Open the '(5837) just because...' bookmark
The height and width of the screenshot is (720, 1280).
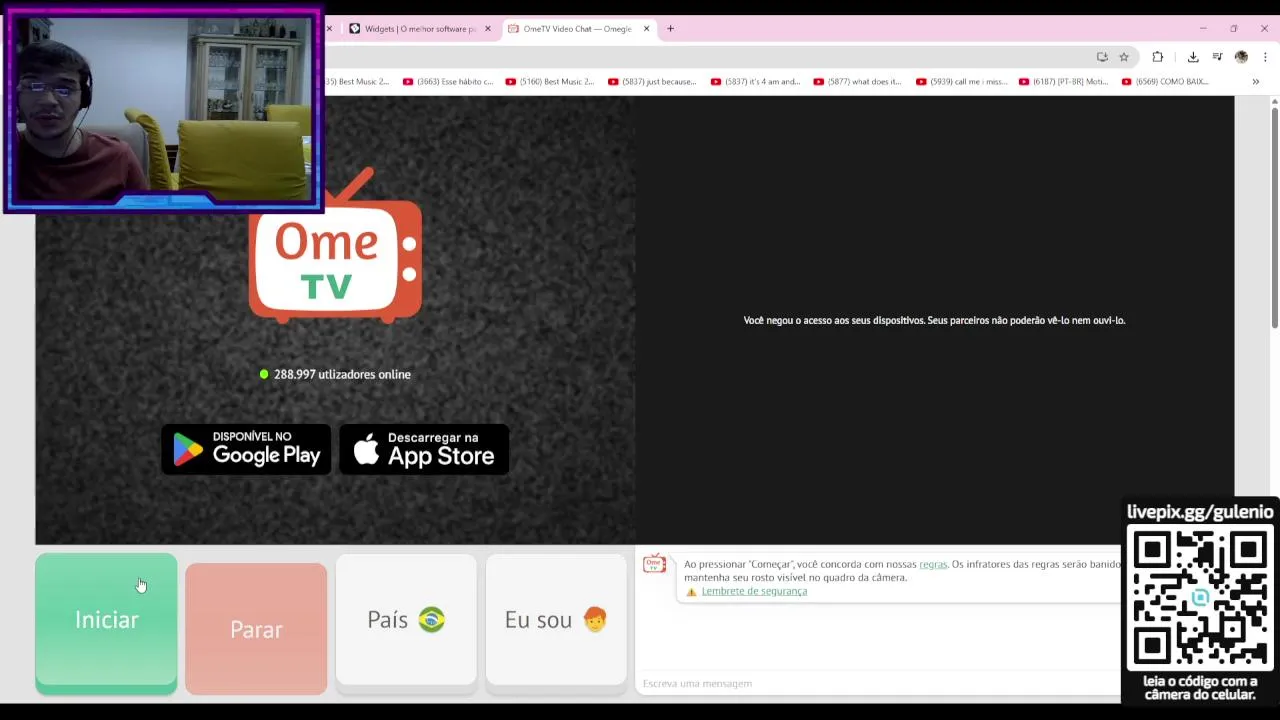point(651,82)
